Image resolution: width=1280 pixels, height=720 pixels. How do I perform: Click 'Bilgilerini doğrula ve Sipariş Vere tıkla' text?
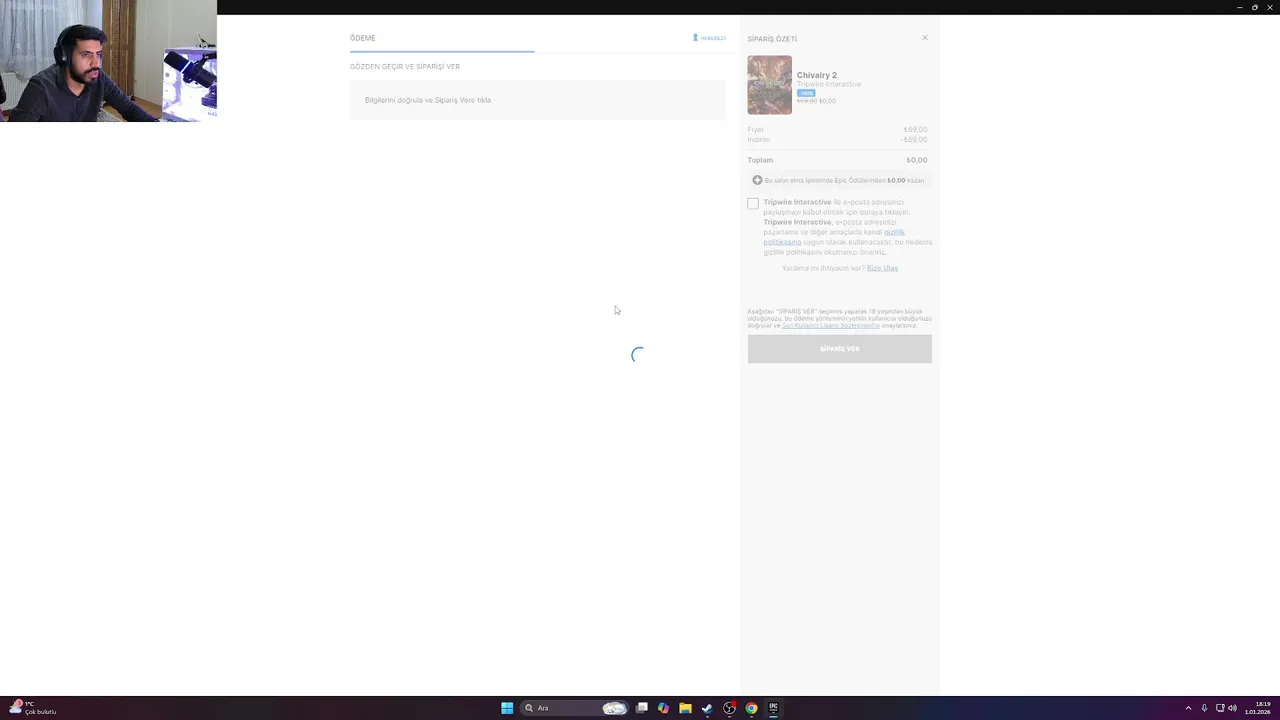tap(428, 100)
